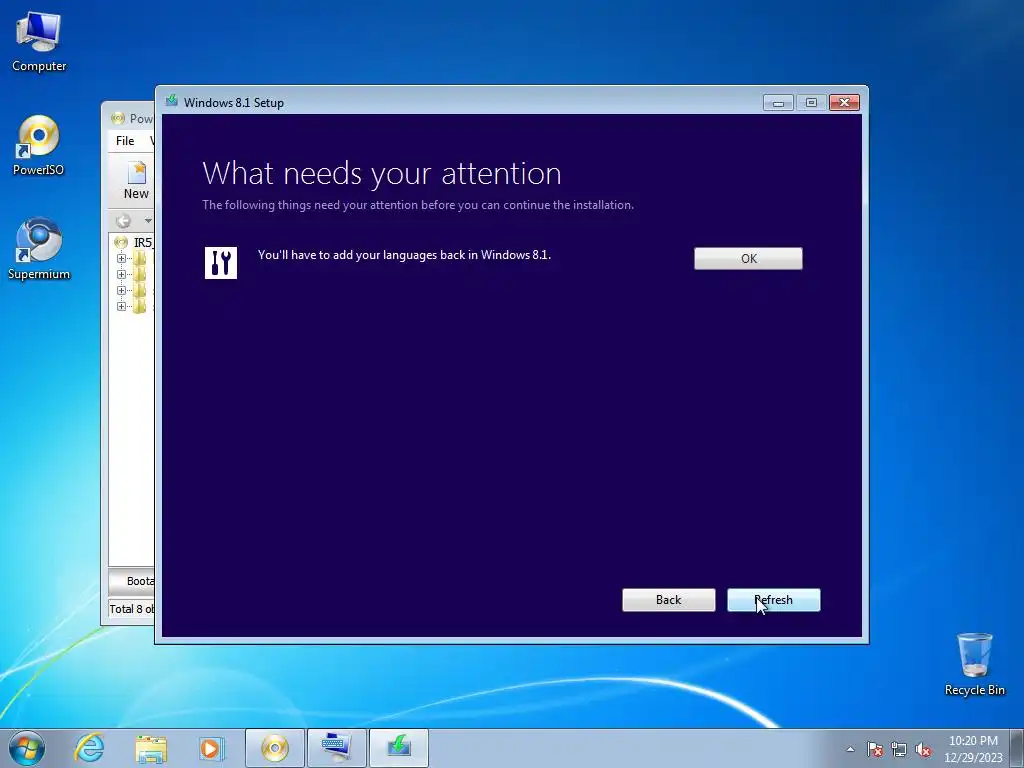The width and height of the screenshot is (1024, 768).
Task: Minimize the Windows 8.1 Setup window
Action: click(778, 103)
